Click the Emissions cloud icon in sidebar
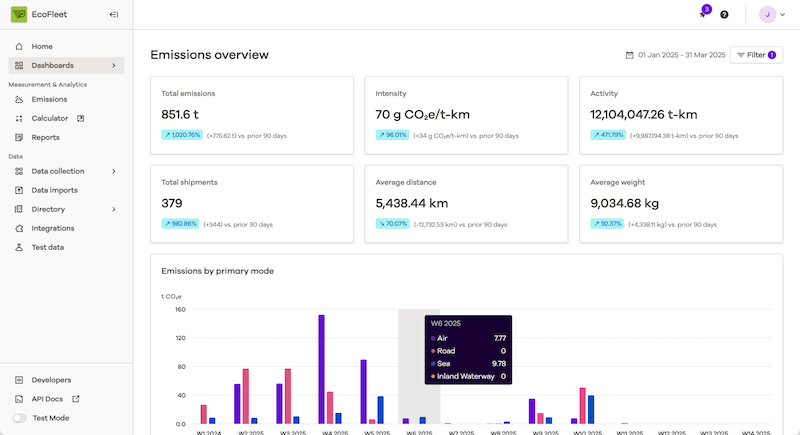This screenshot has width=800, height=435. tap(19, 100)
